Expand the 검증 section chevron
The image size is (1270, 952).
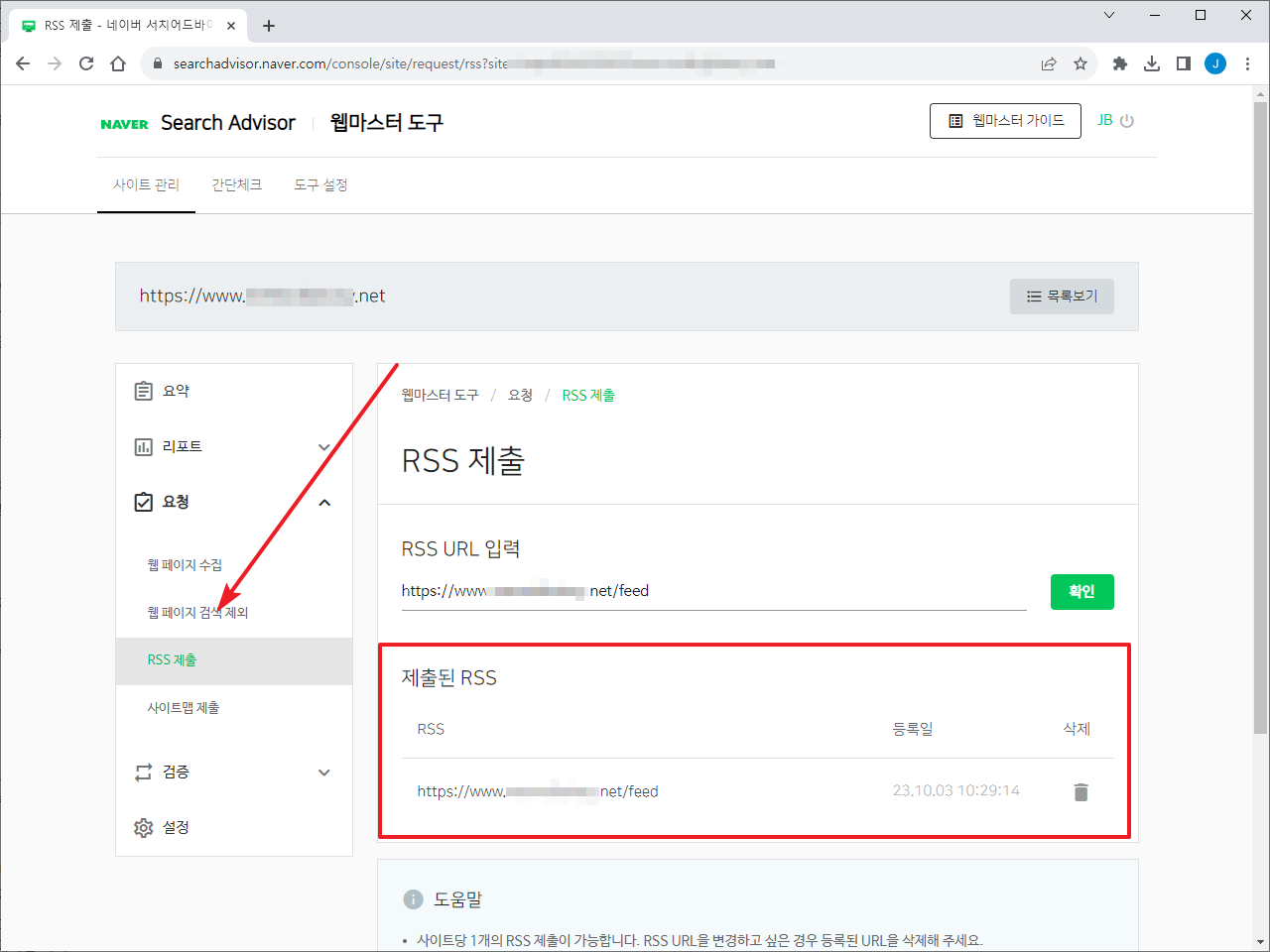(323, 773)
